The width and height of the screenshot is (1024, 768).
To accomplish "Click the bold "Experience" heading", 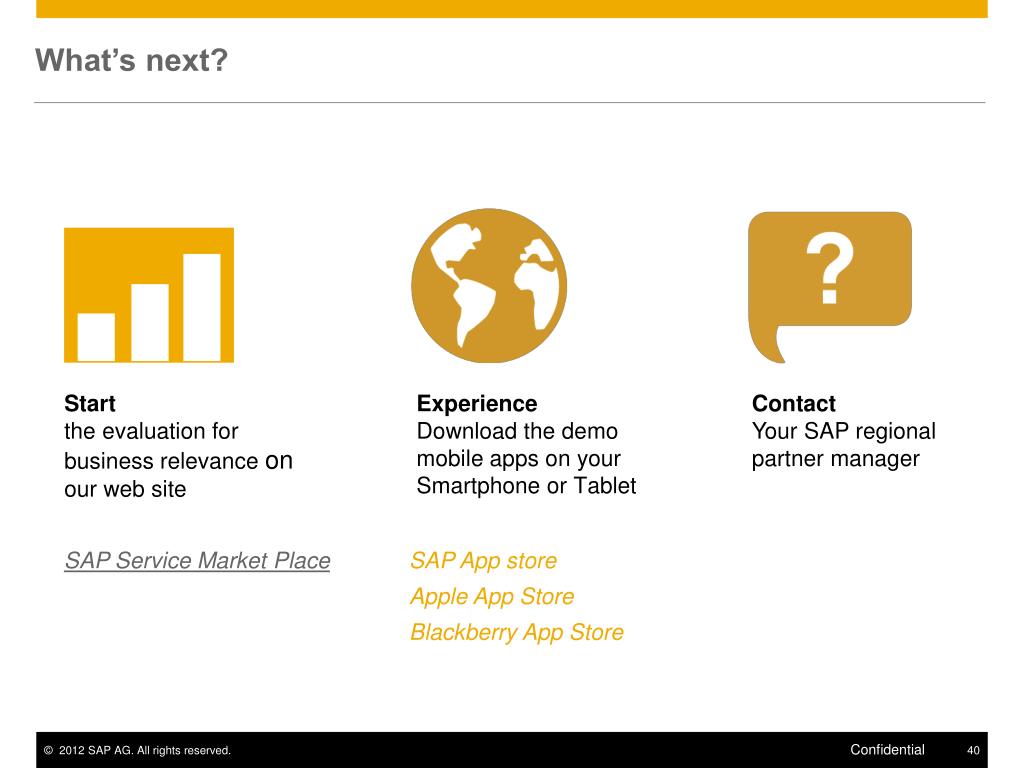I will click(x=477, y=404).
